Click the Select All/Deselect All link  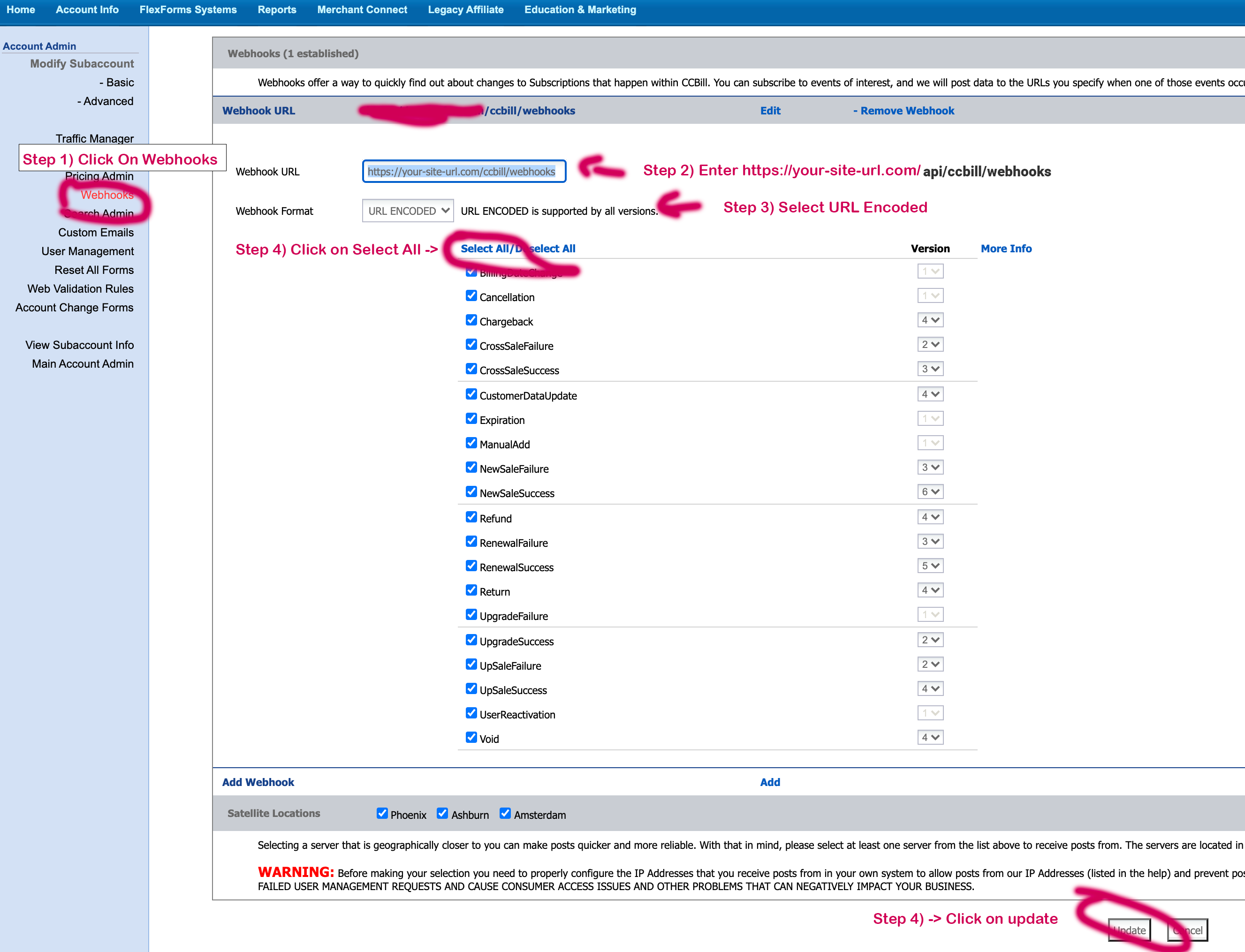click(x=517, y=248)
